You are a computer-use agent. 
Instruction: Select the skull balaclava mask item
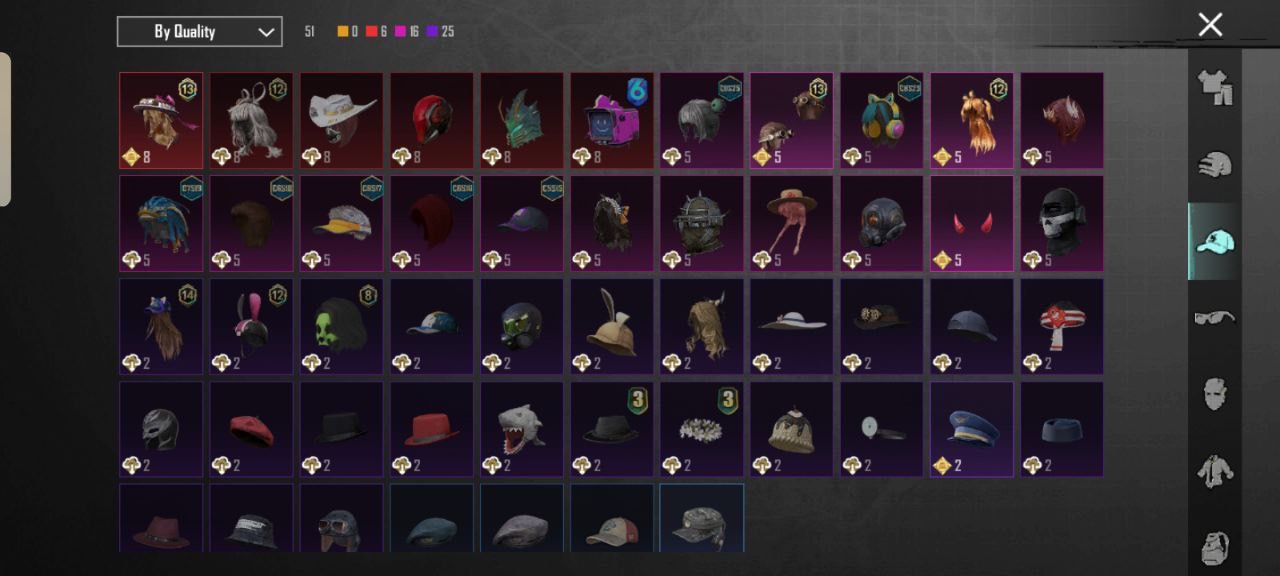(x=1062, y=224)
